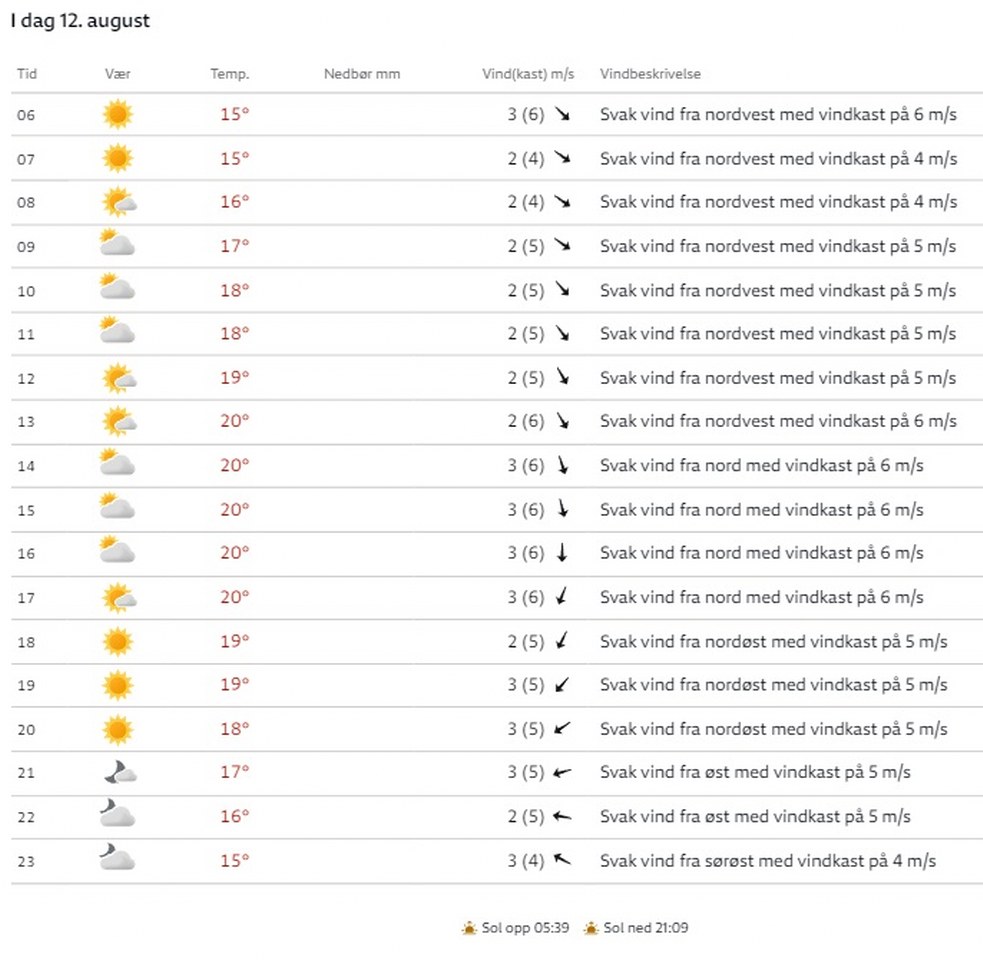Click the Vindbeskrivelse column header
The height and width of the screenshot is (960, 983).
tap(650, 74)
